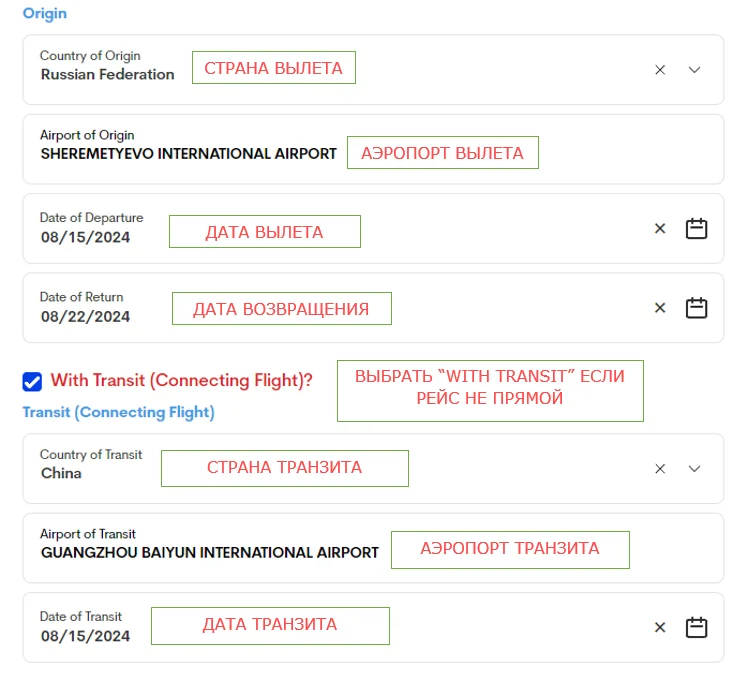Screen dimensions: 745x681
Task: Click the Origin section heading
Action: click(x=45, y=13)
